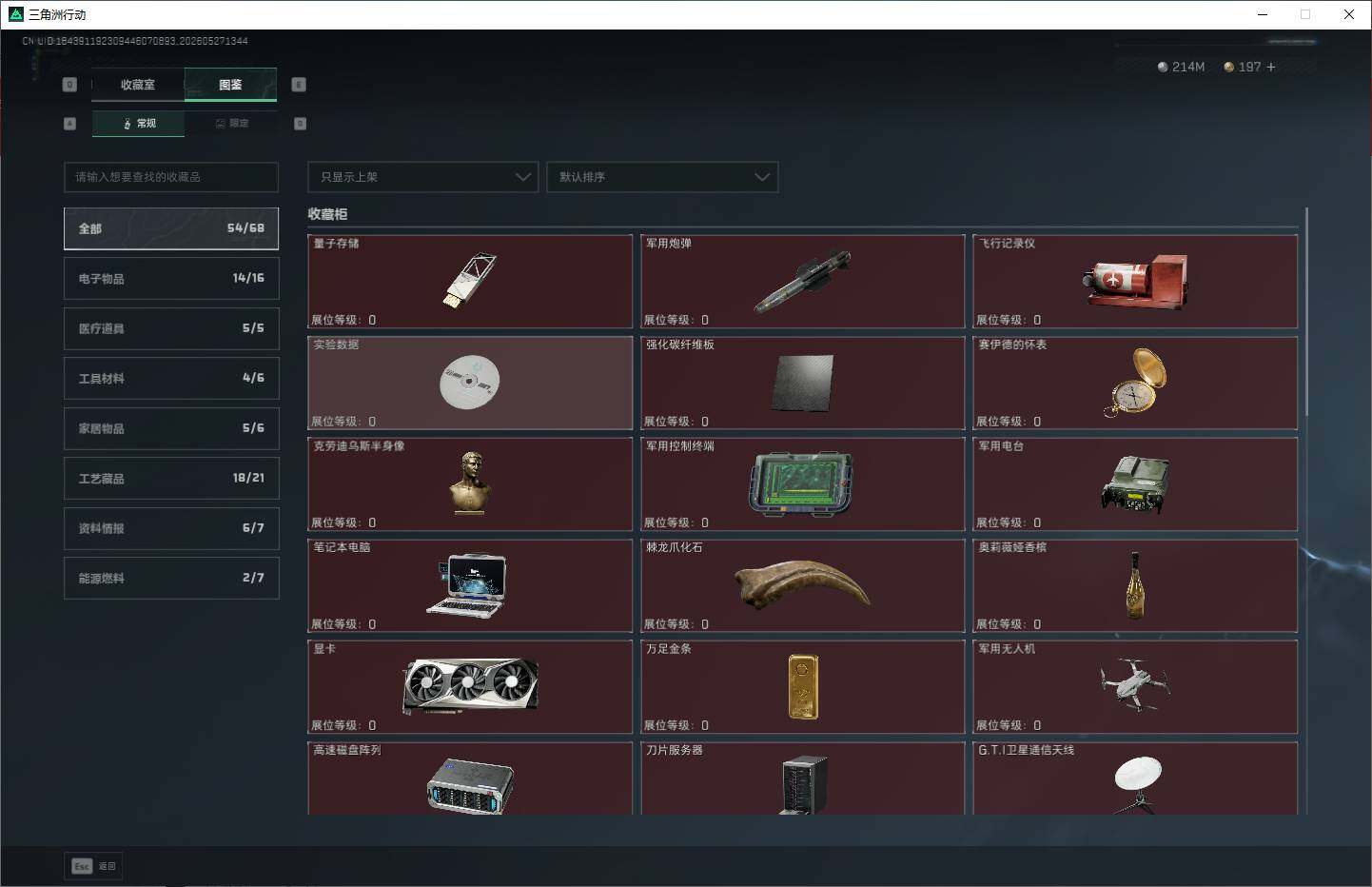View the 军用控制终端 terminal item

[802, 484]
